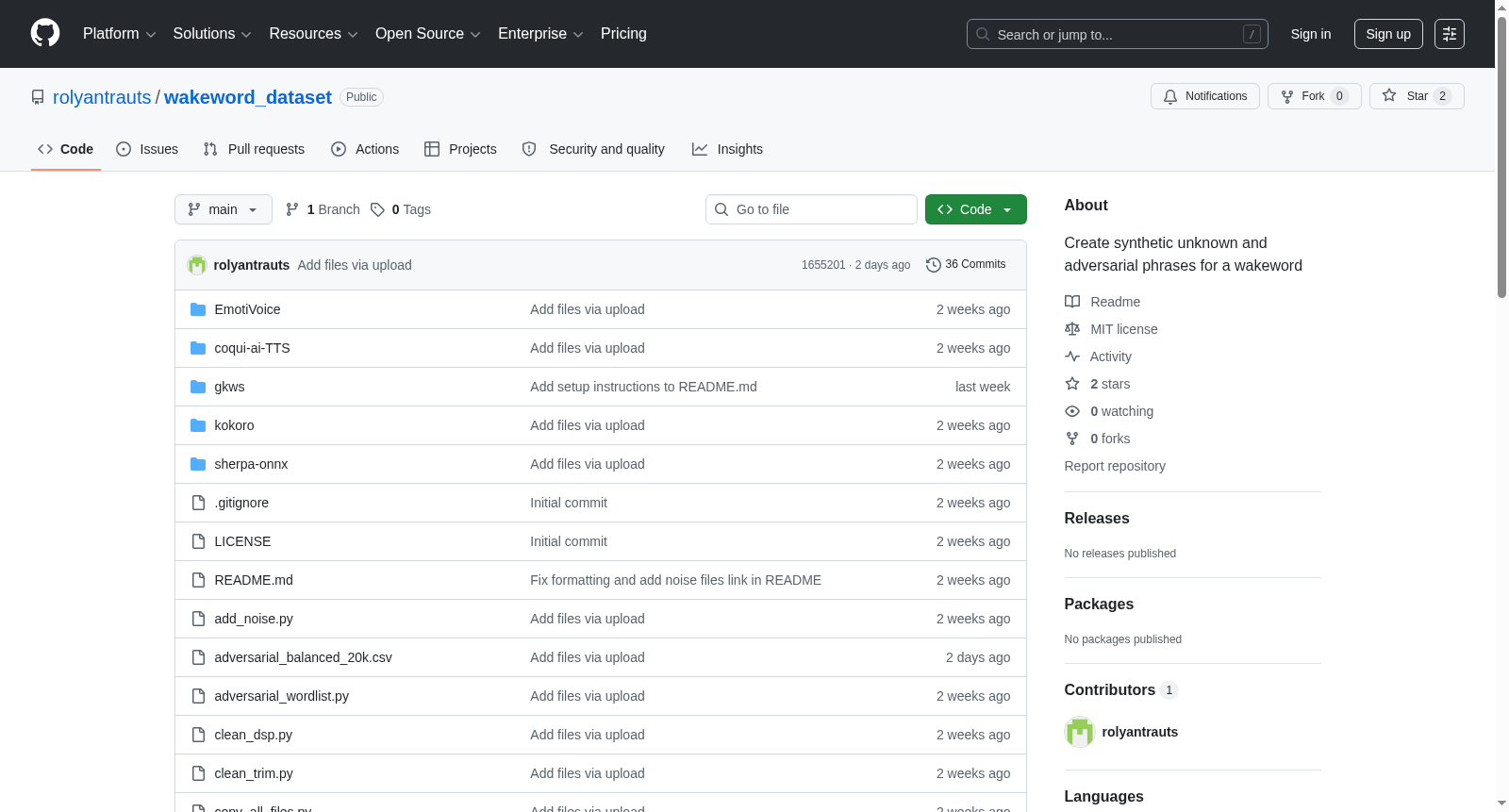Screen dimensions: 1509x812
Task: Expand the Resources menu
Action: click(313, 34)
